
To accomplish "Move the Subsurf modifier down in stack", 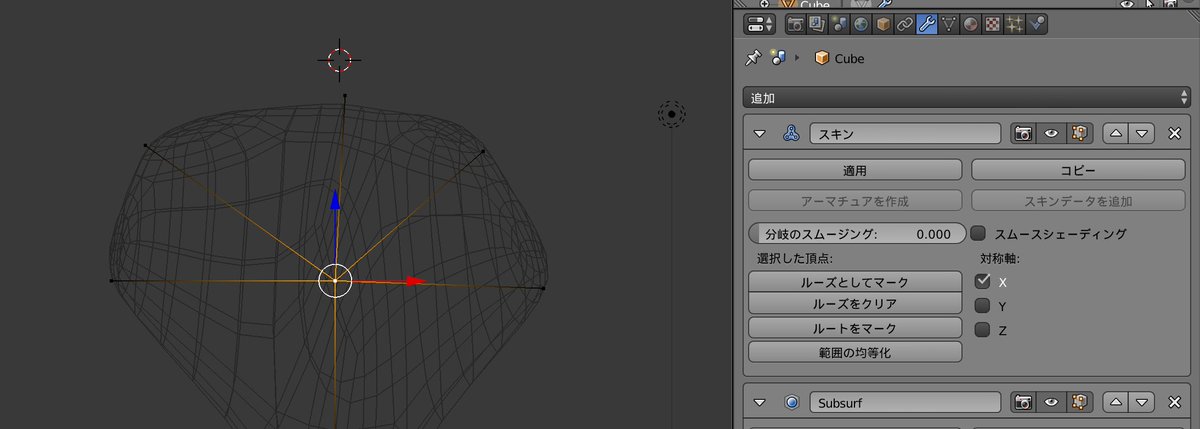I will pos(1143,403).
